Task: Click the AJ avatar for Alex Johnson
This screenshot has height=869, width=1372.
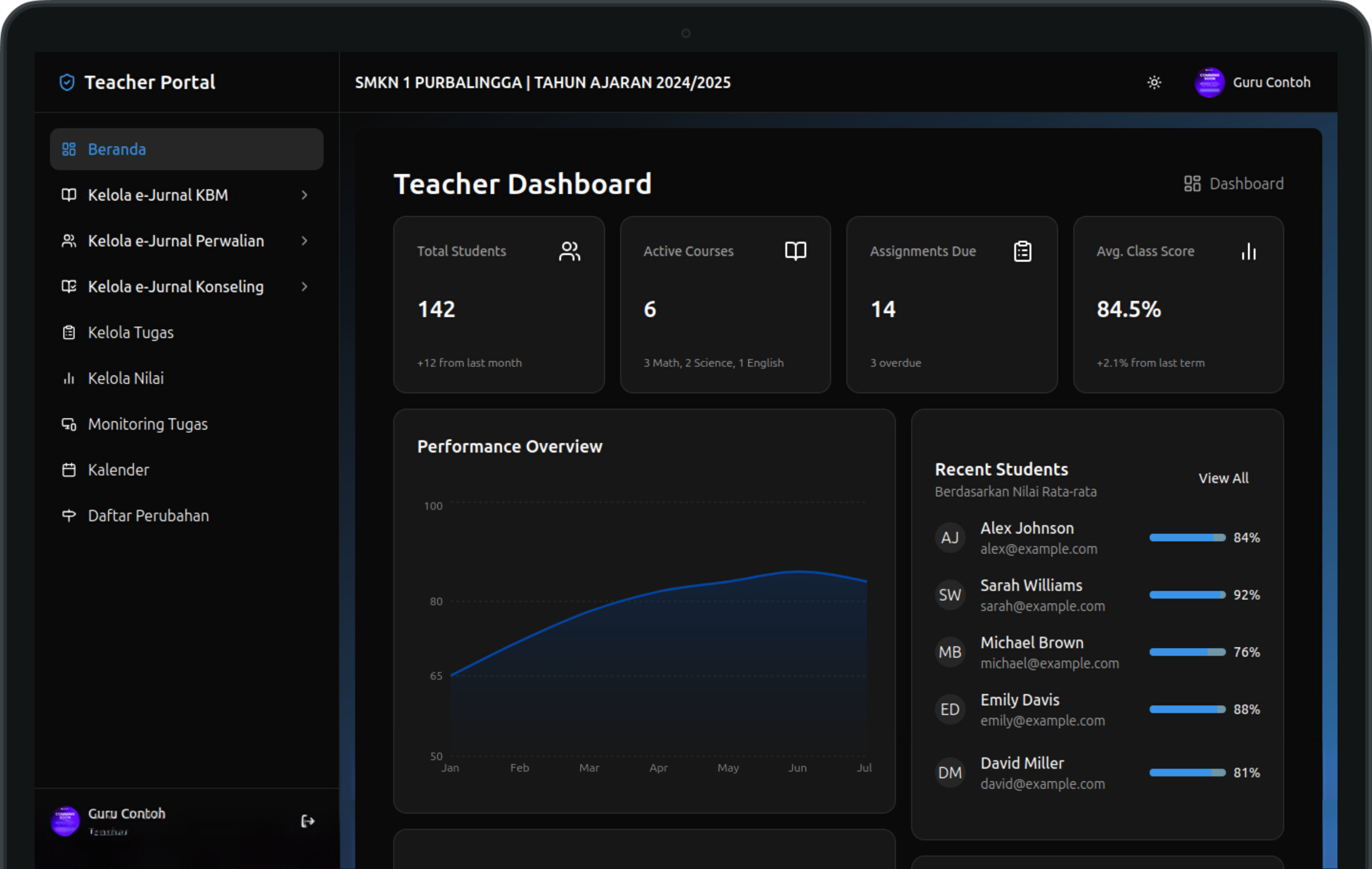Action: pos(950,538)
